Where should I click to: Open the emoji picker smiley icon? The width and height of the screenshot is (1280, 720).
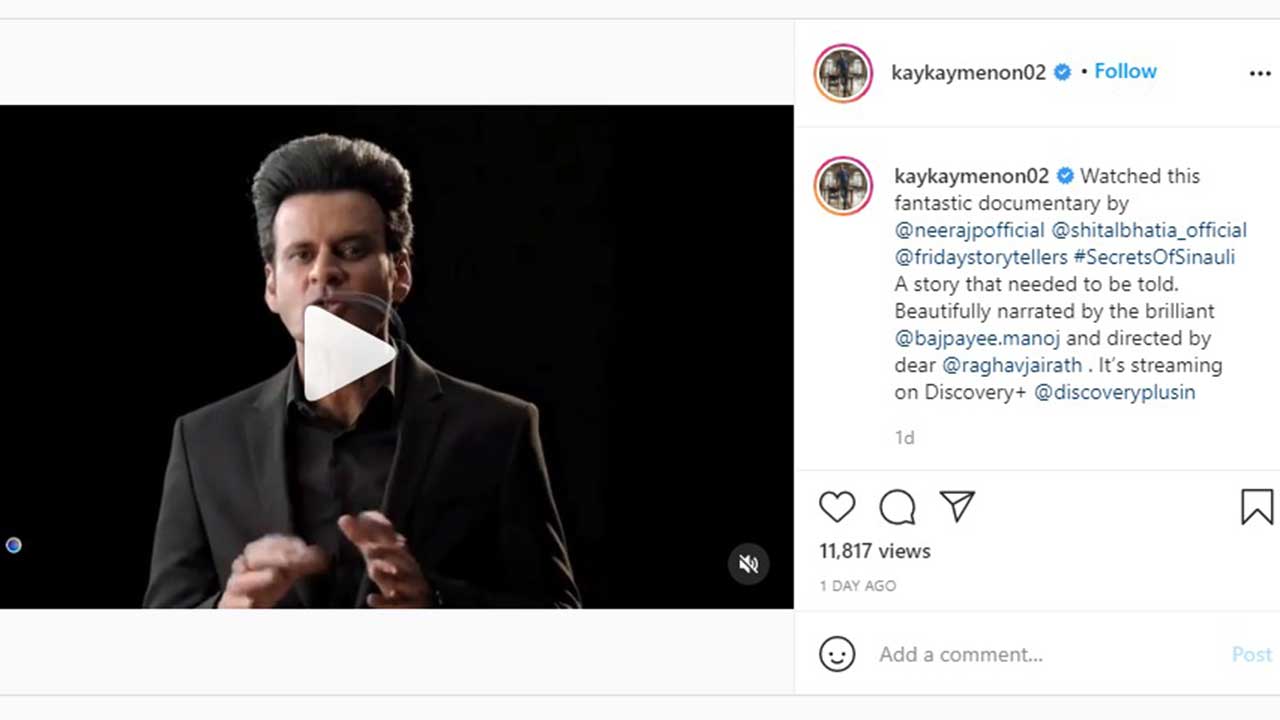point(837,654)
